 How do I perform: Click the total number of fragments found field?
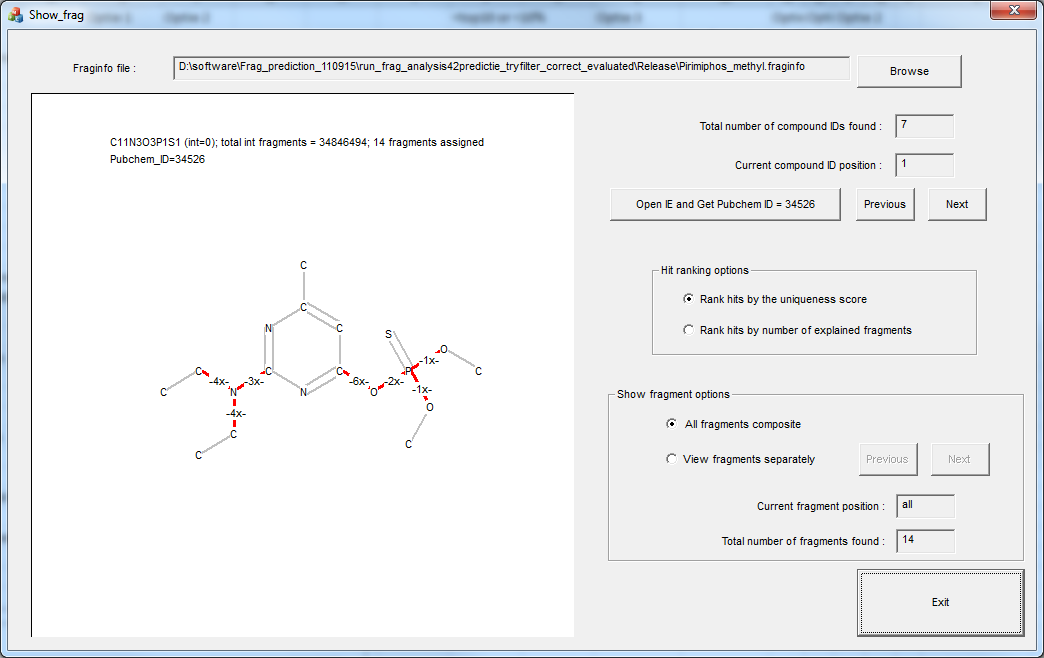tap(924, 541)
